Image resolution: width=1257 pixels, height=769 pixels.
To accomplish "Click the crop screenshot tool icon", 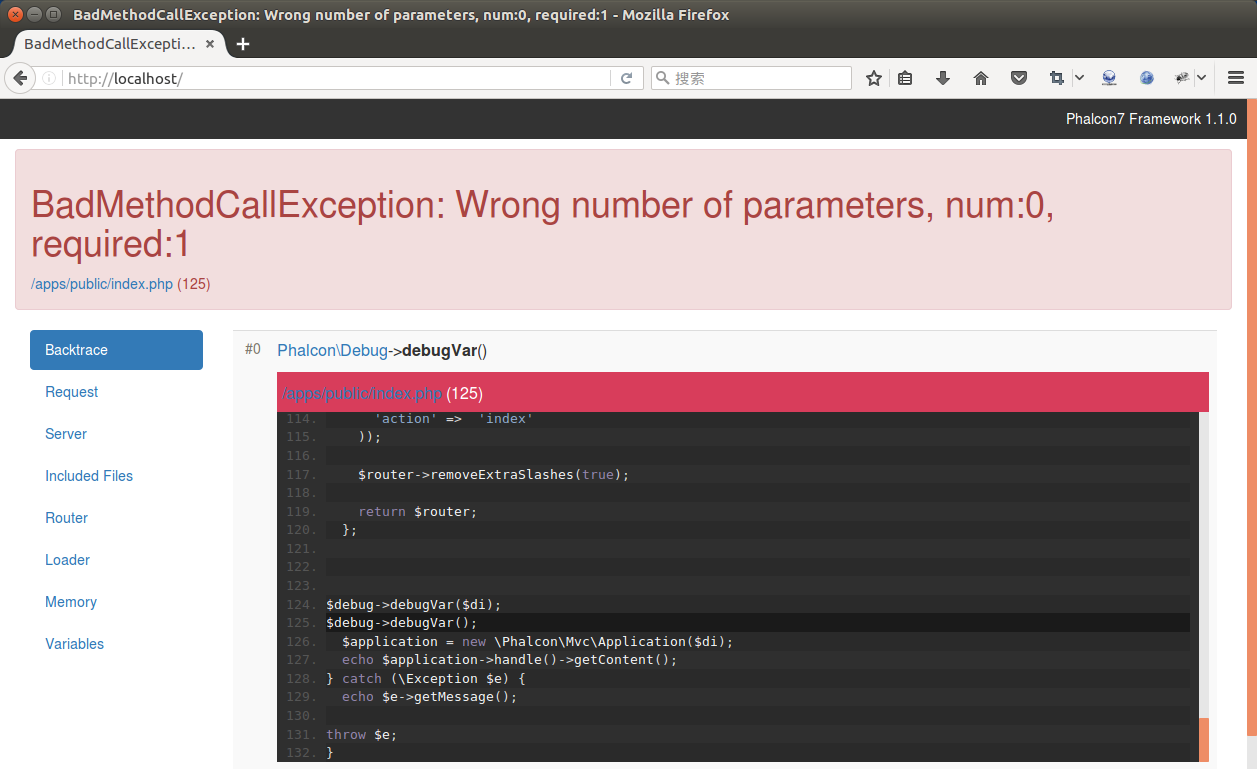I will [x=1056, y=78].
